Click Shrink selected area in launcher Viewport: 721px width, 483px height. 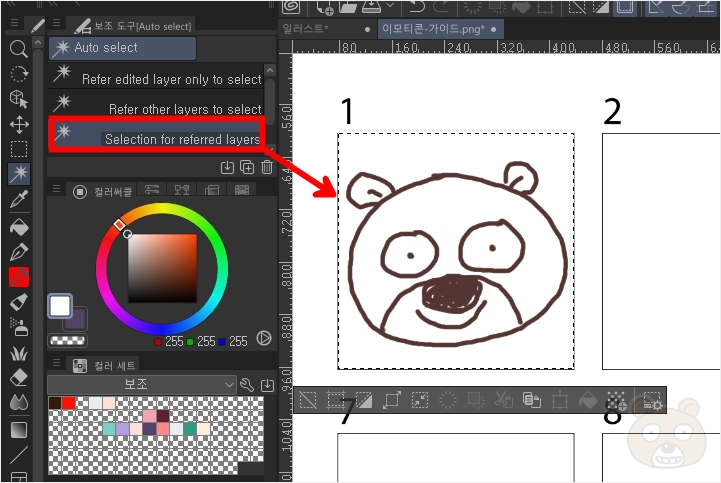[420, 400]
